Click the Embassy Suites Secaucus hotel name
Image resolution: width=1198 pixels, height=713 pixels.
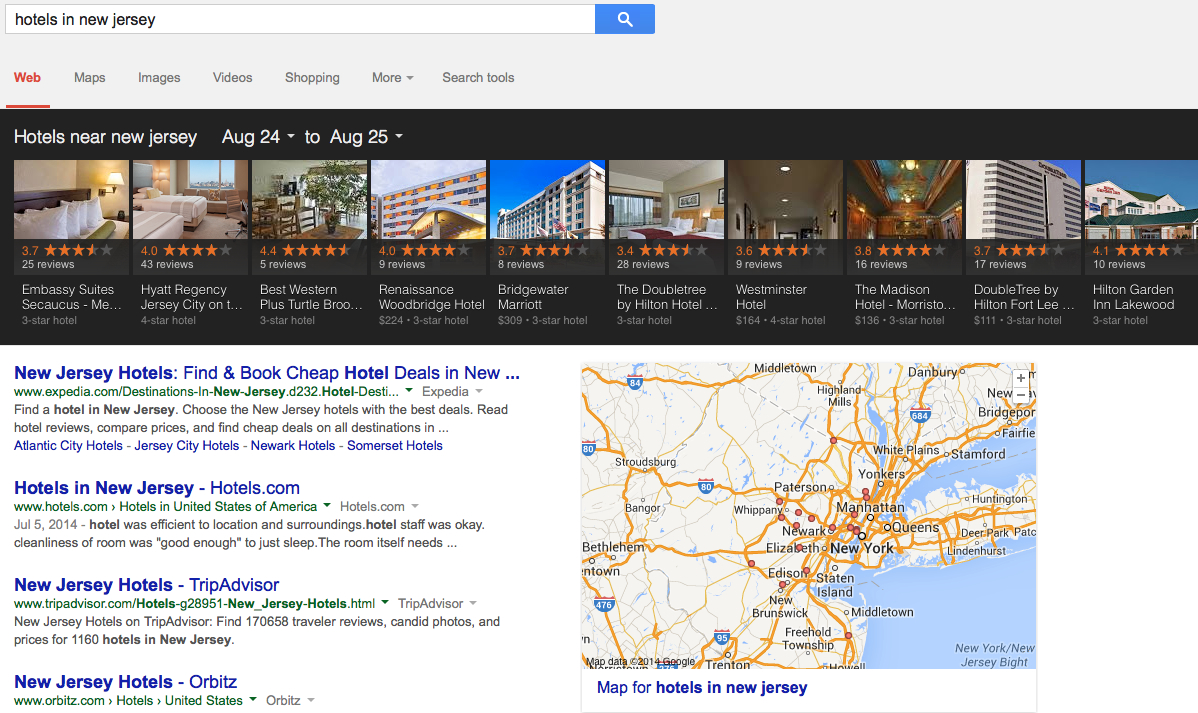pos(71,297)
